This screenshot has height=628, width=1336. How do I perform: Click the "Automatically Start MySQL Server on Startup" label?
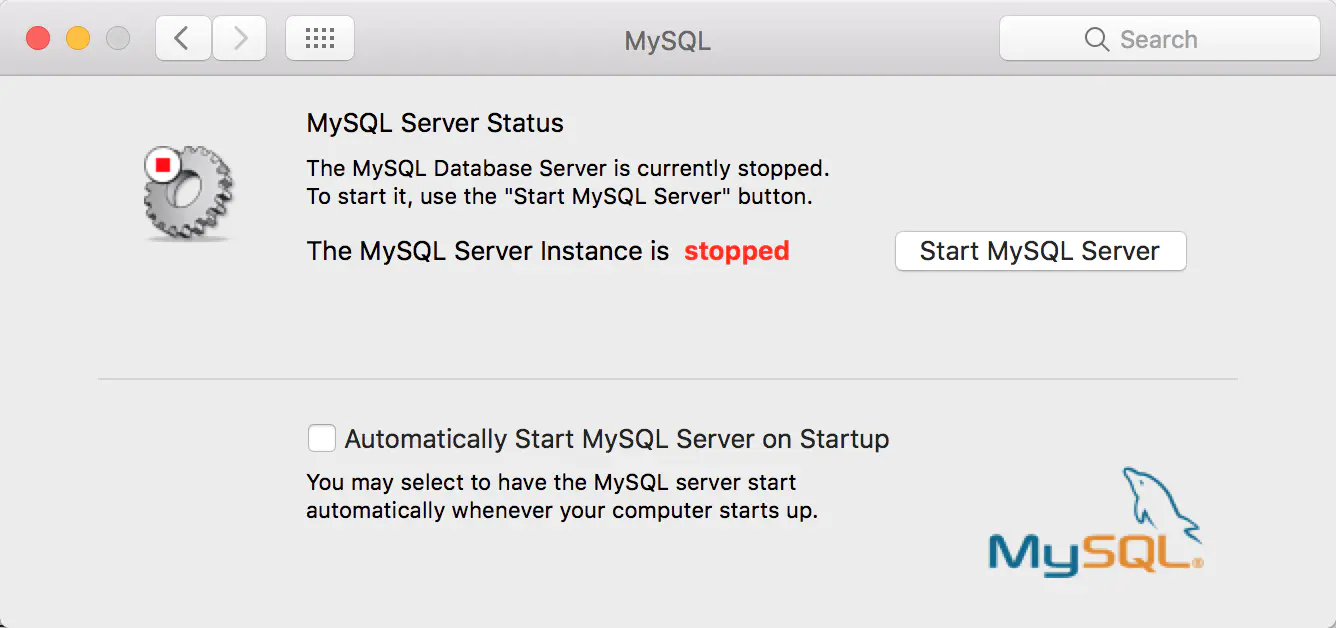click(x=617, y=439)
